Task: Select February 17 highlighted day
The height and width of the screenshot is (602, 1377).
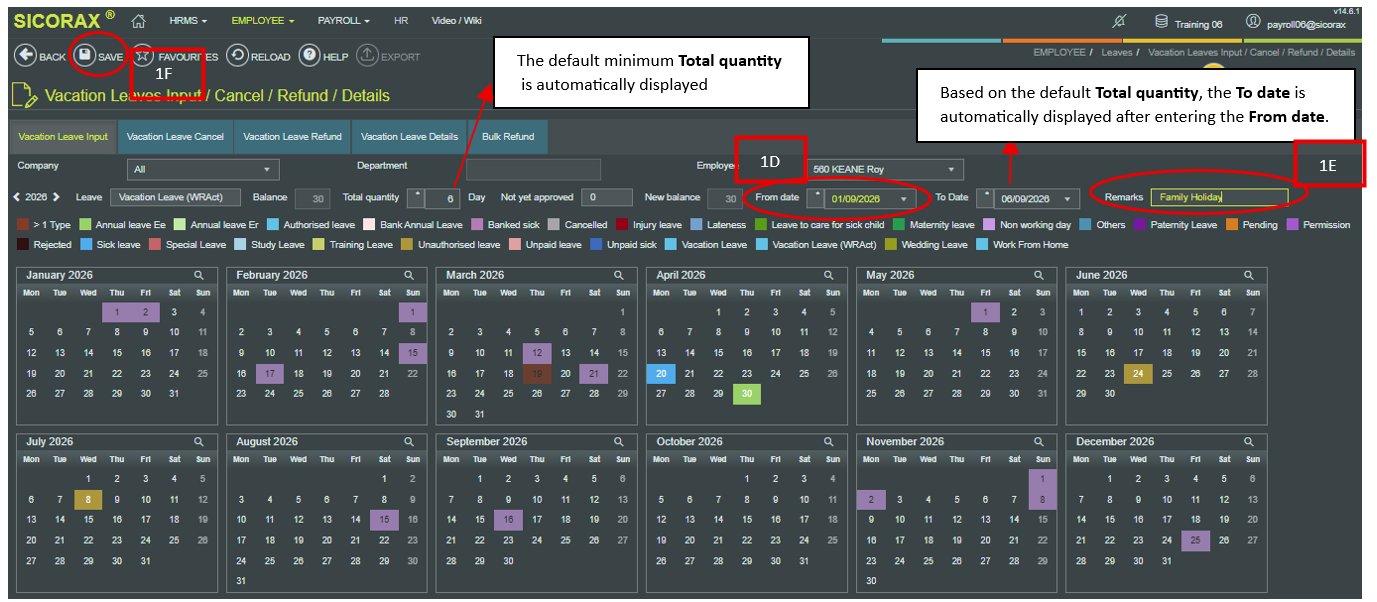Action: click(270, 373)
